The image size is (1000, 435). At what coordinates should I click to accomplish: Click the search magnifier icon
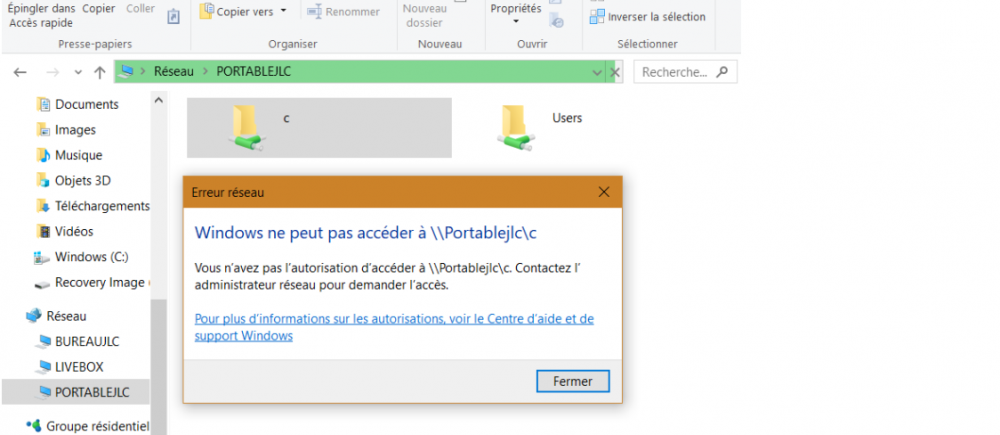click(722, 72)
